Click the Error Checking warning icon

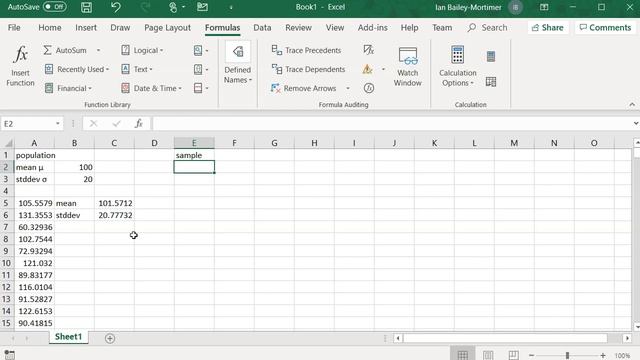click(367, 69)
